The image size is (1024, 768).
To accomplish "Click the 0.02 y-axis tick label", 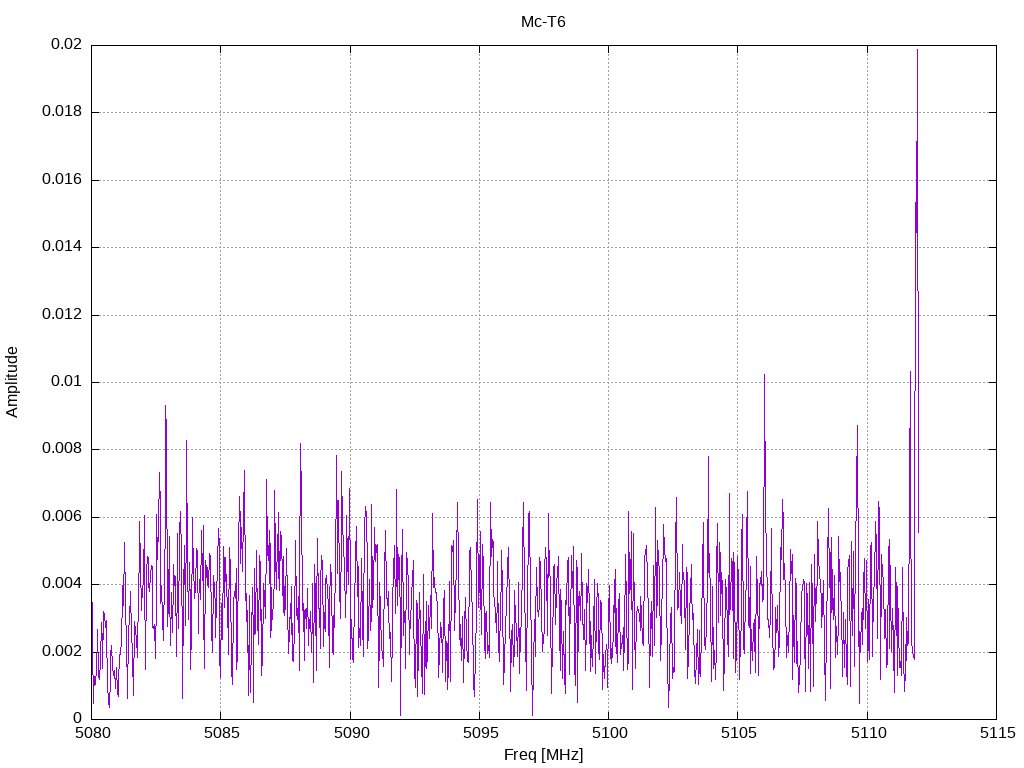I will [67, 45].
